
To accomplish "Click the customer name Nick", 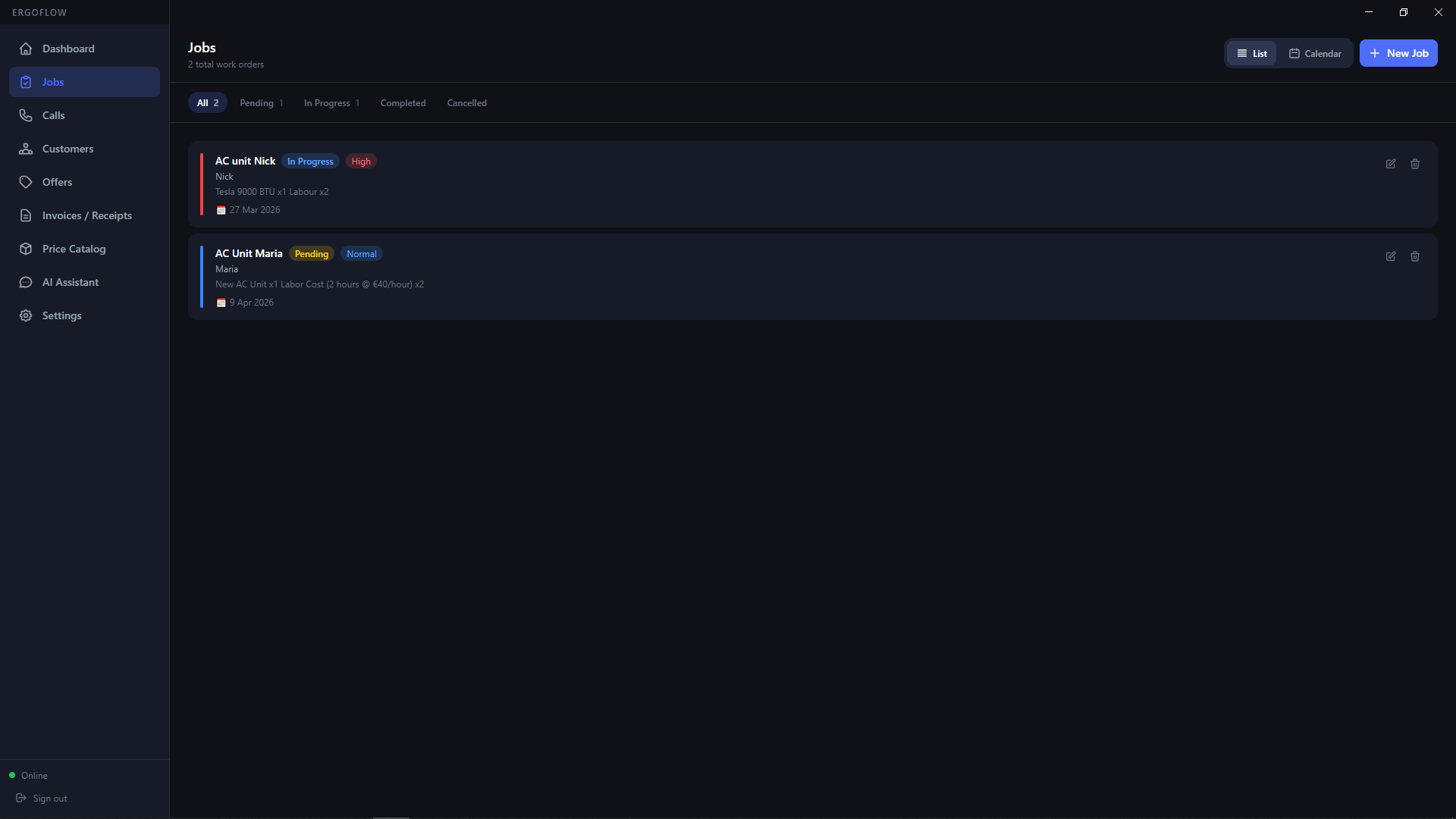I will pos(224,177).
